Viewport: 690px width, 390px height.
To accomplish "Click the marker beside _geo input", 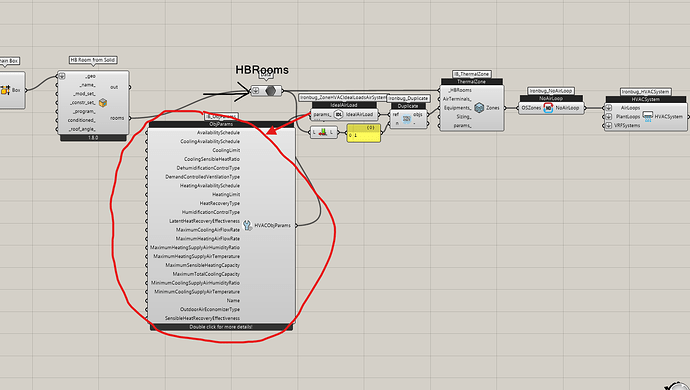I will coord(62,76).
